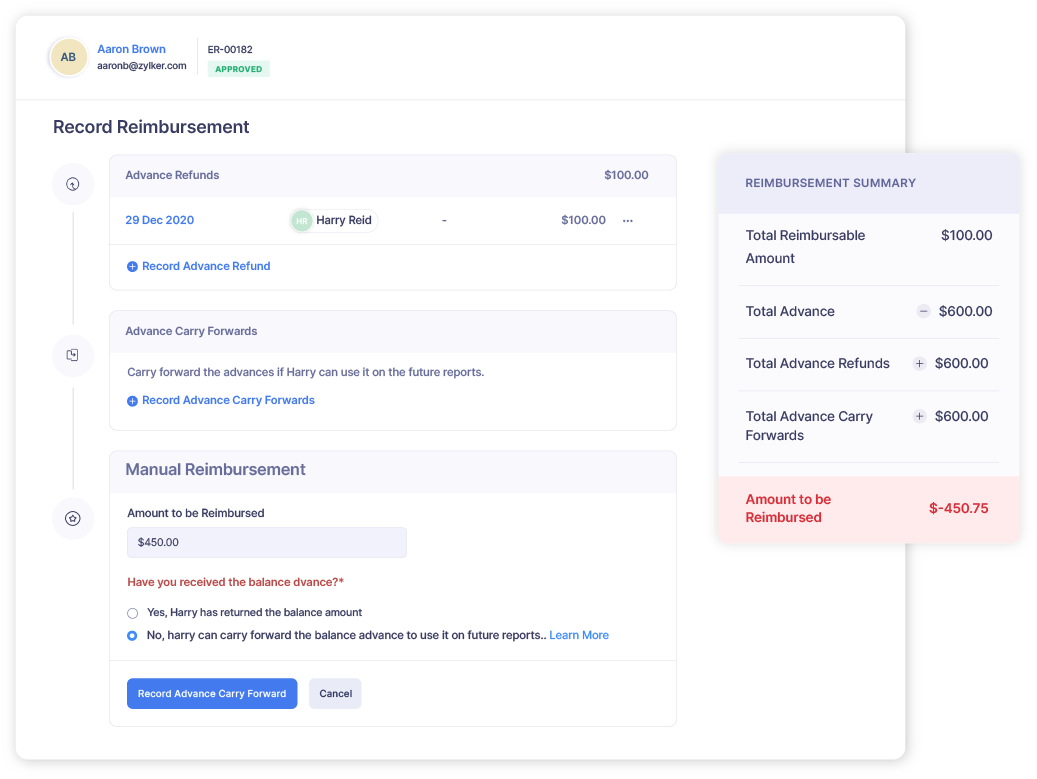Click the Record Advance Carry Forward button

tap(212, 693)
